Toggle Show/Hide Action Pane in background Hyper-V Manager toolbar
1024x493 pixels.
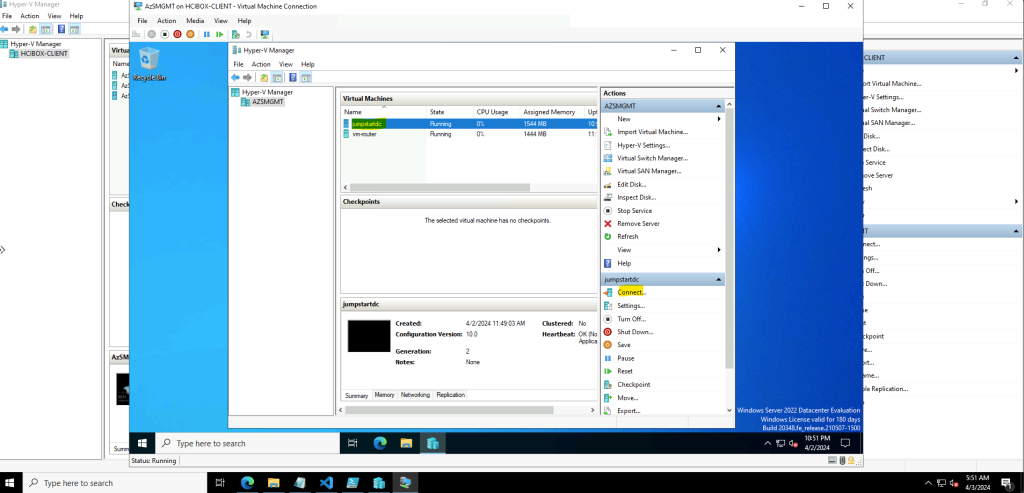74,29
